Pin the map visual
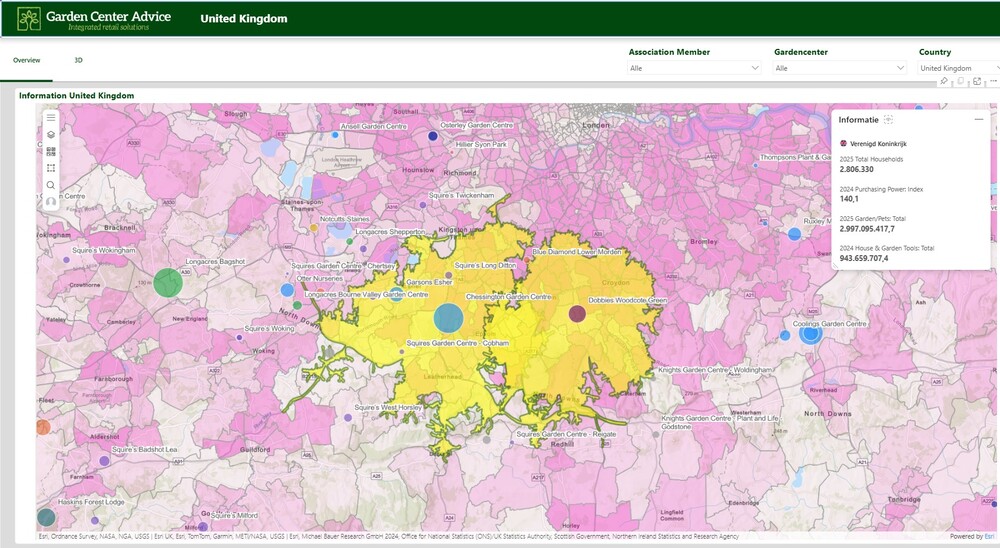The image size is (1000, 548). coord(944,82)
